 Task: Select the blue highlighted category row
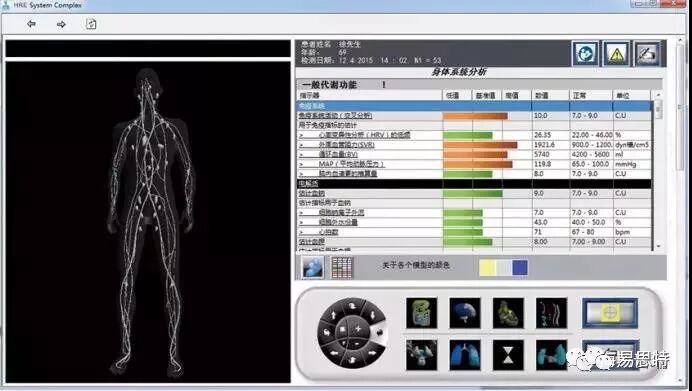474,106
